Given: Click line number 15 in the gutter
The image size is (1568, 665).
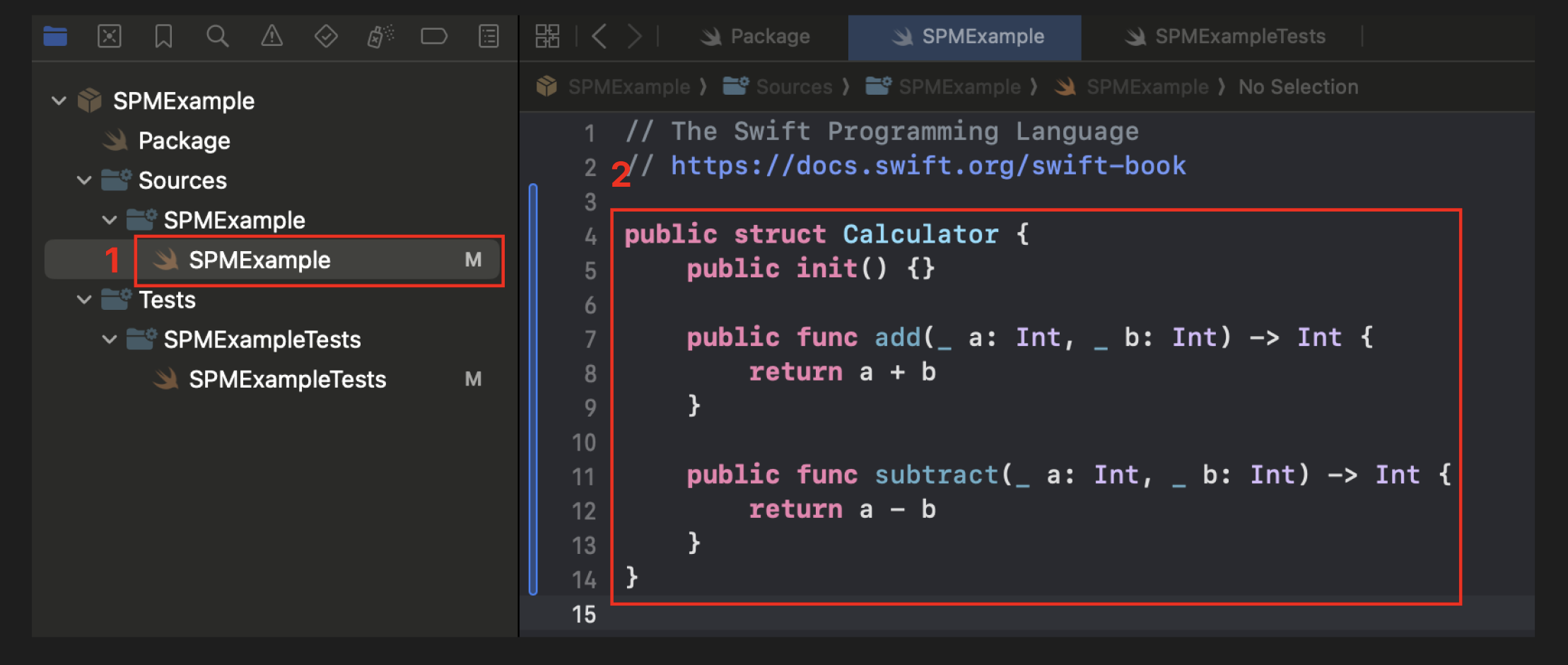Looking at the screenshot, I should coord(583,614).
